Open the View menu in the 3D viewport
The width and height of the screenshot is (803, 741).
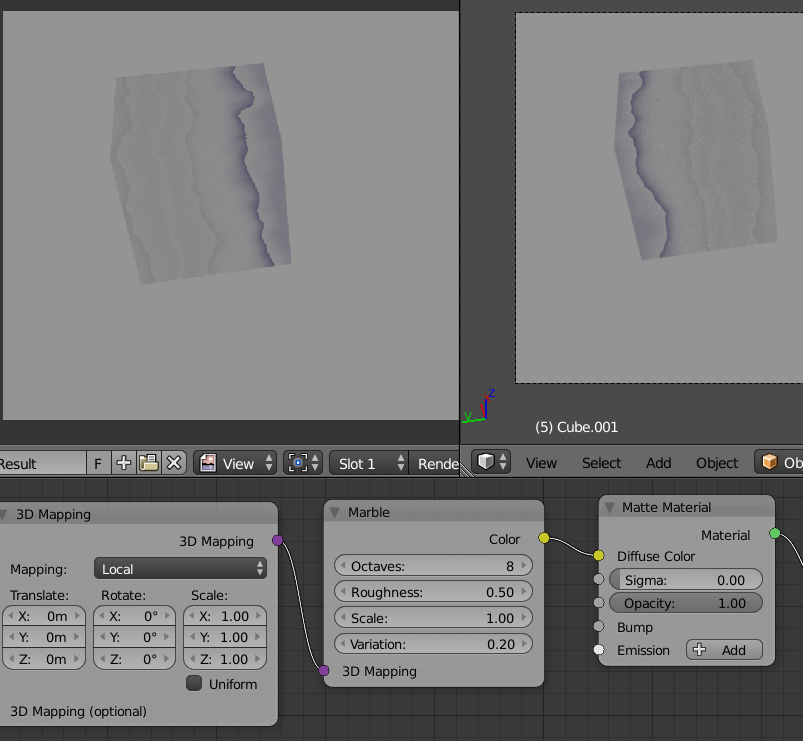click(x=541, y=463)
